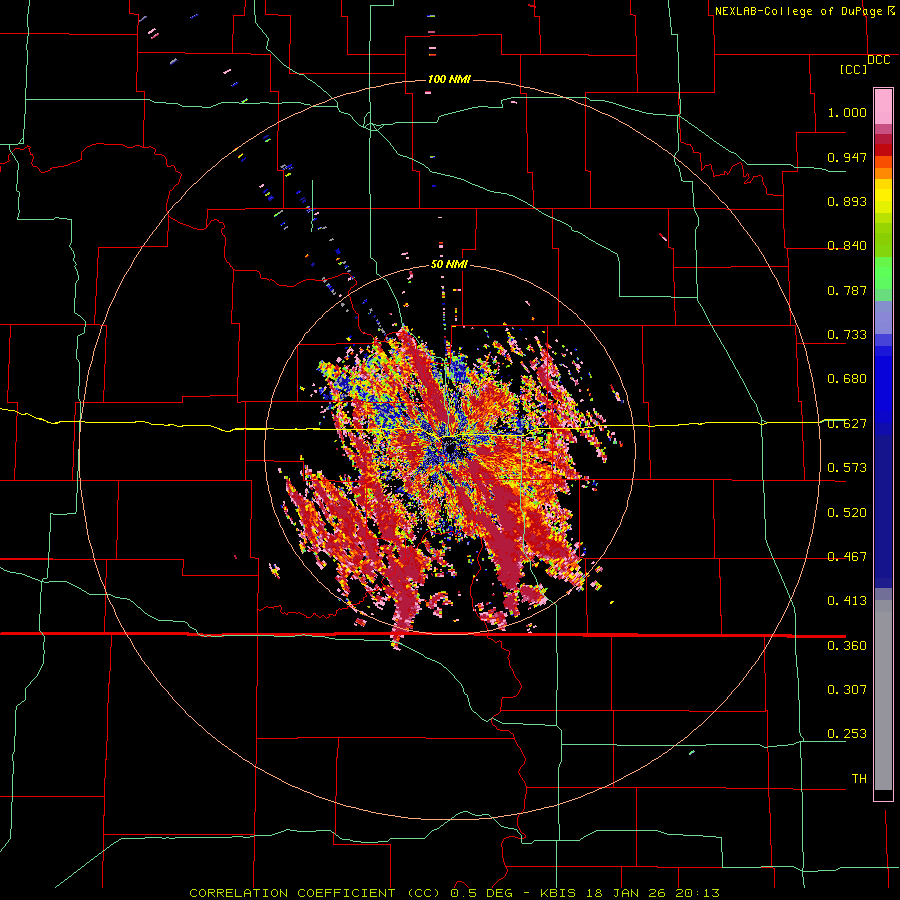Select the 0.253 color scale value

847,734
